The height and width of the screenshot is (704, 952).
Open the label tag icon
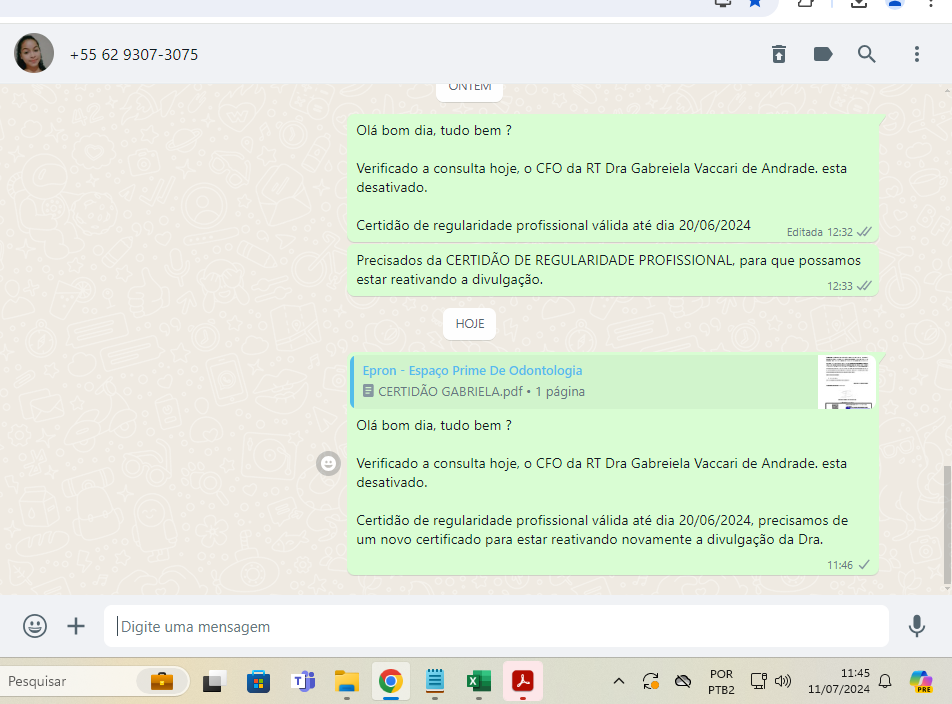coord(823,54)
